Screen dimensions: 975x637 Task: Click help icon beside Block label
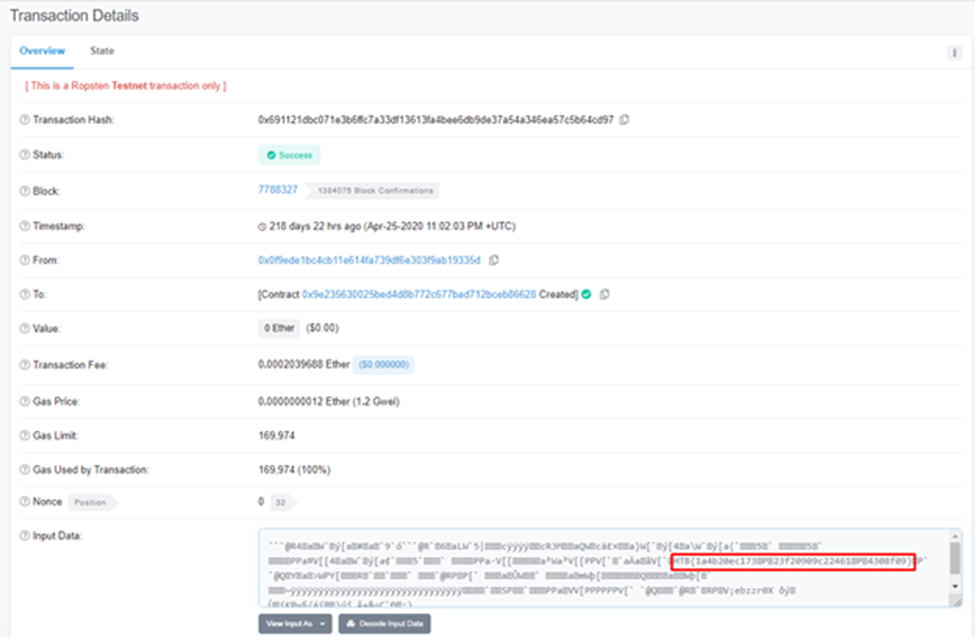tap(24, 191)
